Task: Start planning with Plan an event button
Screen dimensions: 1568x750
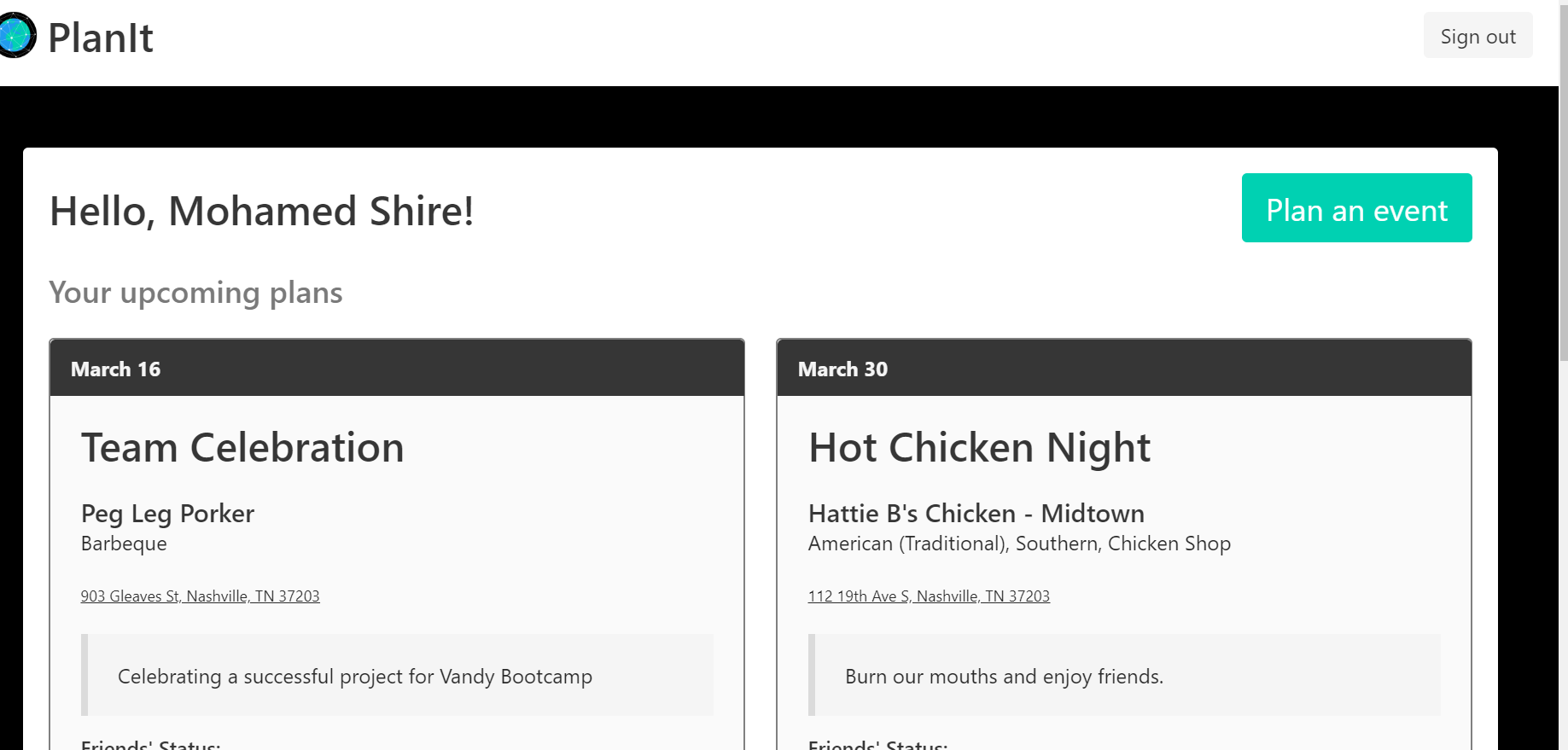Action: (x=1355, y=208)
